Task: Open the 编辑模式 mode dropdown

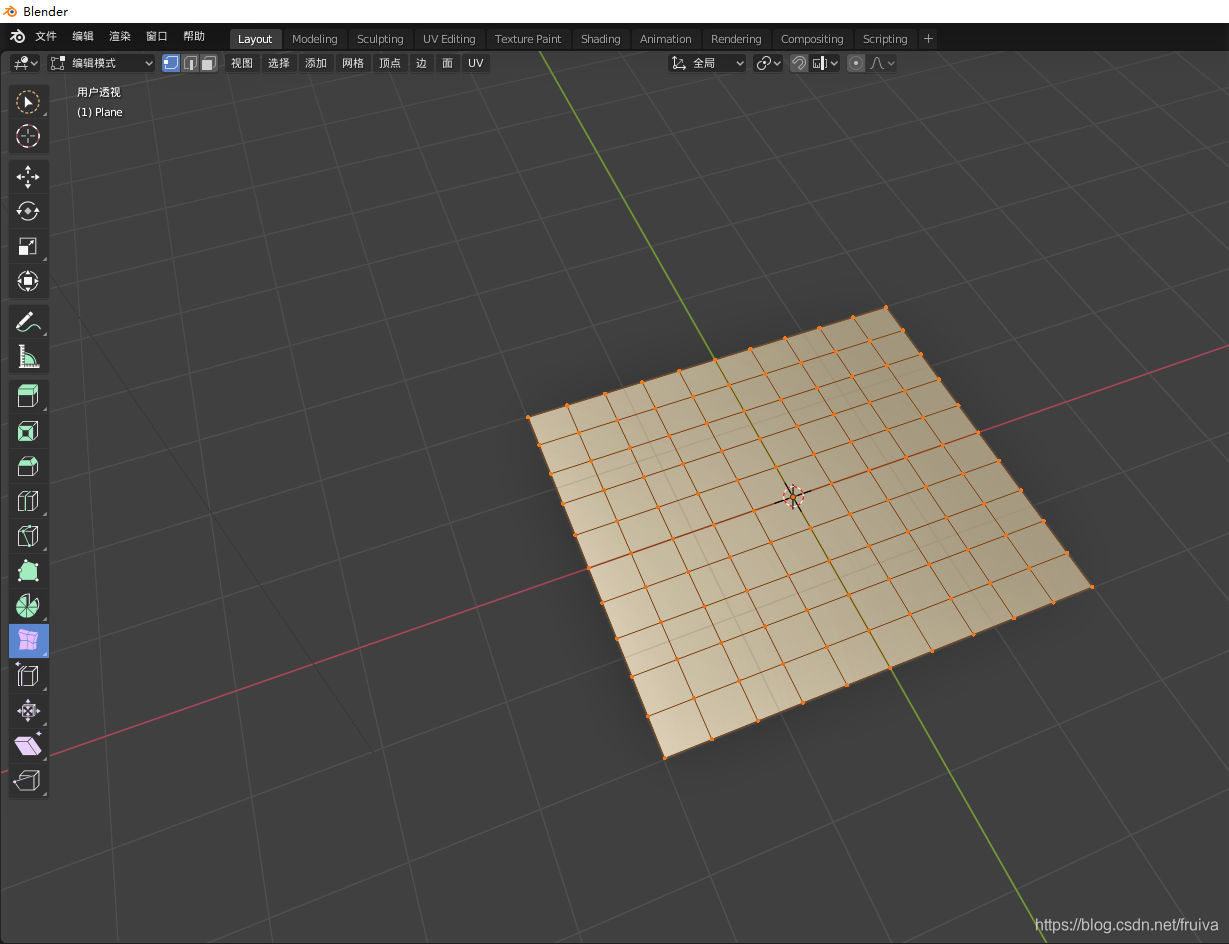Action: (102, 63)
